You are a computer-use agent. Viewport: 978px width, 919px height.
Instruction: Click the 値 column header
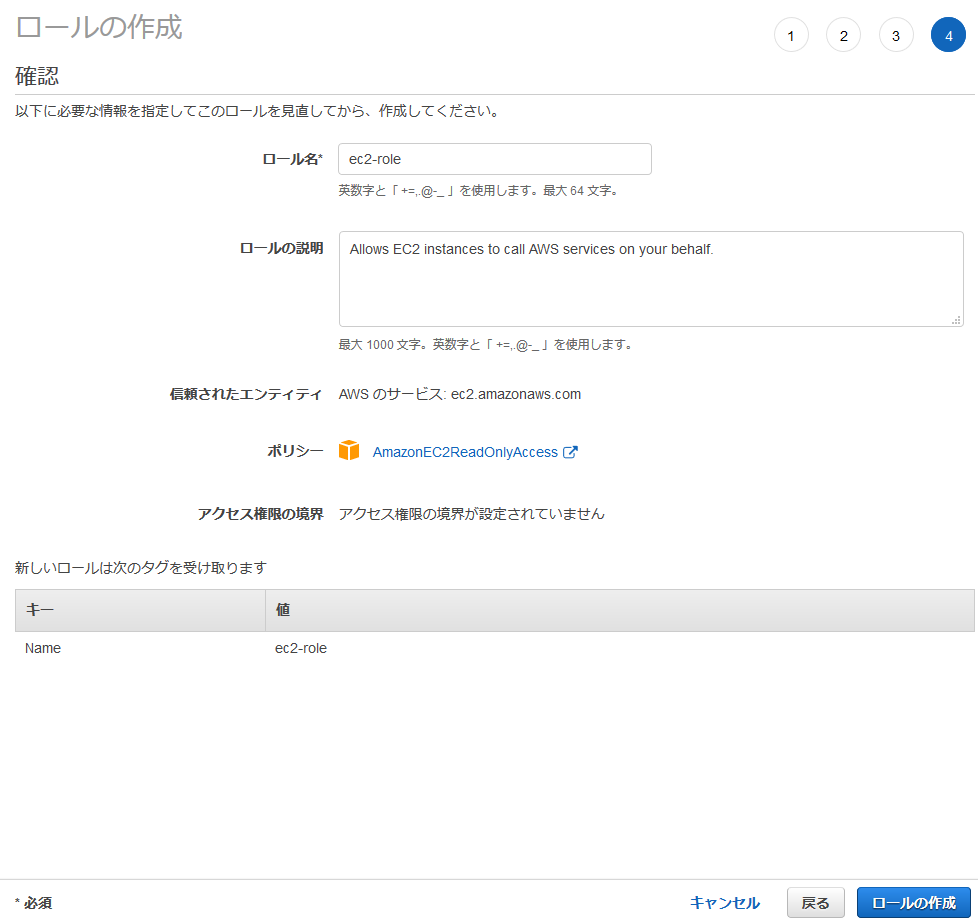(x=620, y=610)
